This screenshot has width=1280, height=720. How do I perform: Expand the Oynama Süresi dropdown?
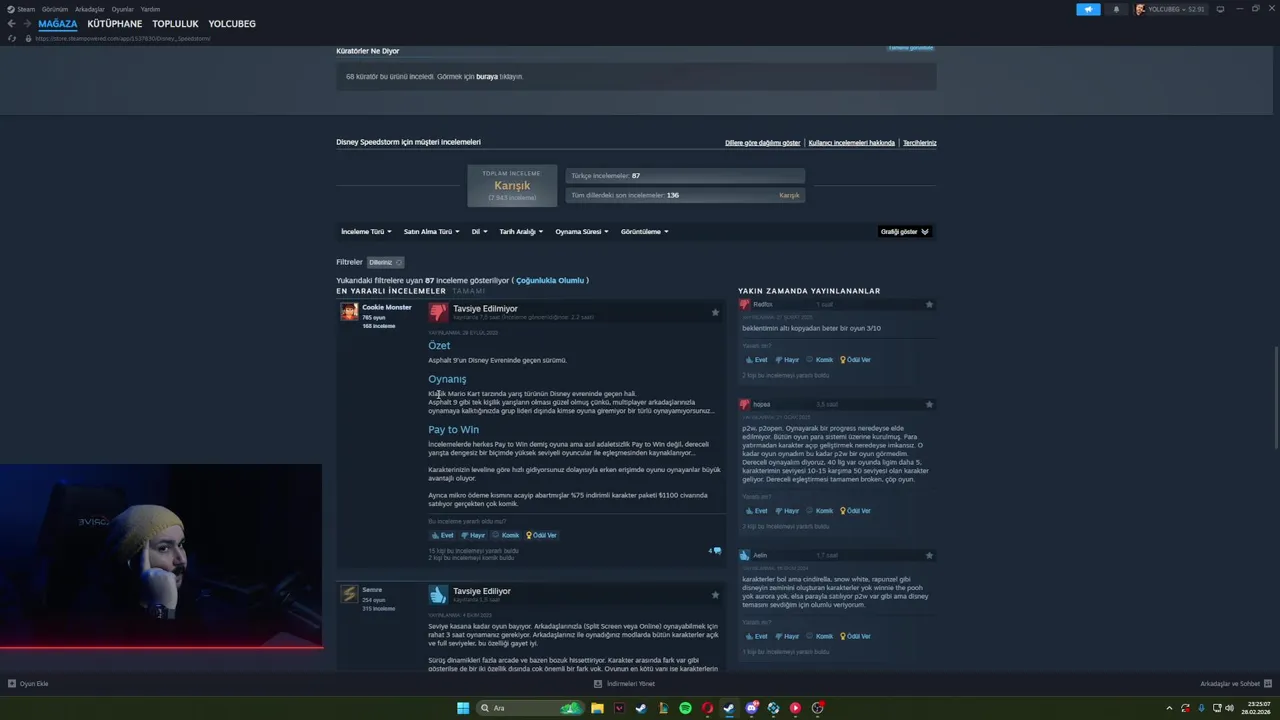click(x=582, y=231)
